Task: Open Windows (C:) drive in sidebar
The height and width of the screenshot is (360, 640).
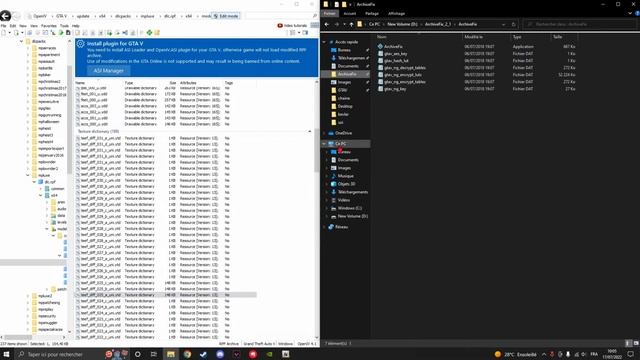Action: pyautogui.click(x=349, y=208)
